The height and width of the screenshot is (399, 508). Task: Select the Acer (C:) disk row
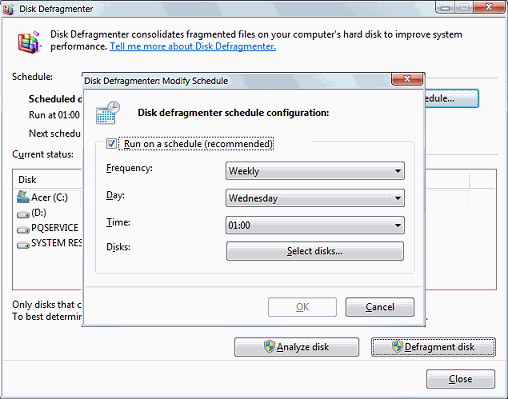pyautogui.click(x=48, y=197)
